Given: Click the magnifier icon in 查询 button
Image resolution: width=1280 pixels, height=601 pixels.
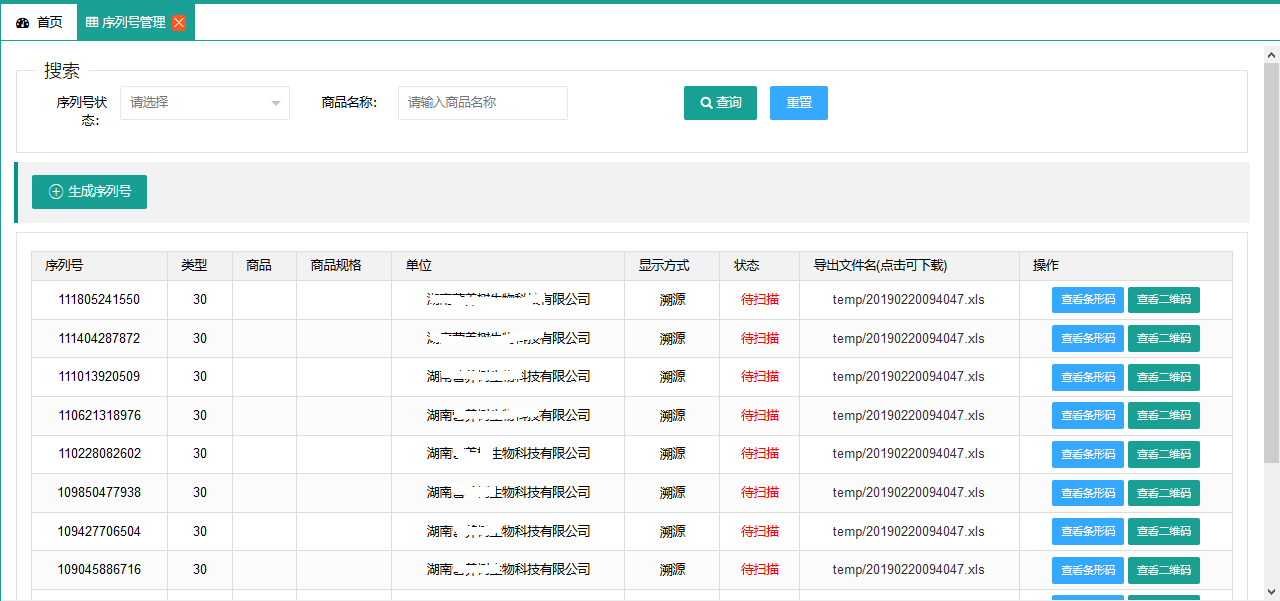Looking at the screenshot, I should click(706, 103).
